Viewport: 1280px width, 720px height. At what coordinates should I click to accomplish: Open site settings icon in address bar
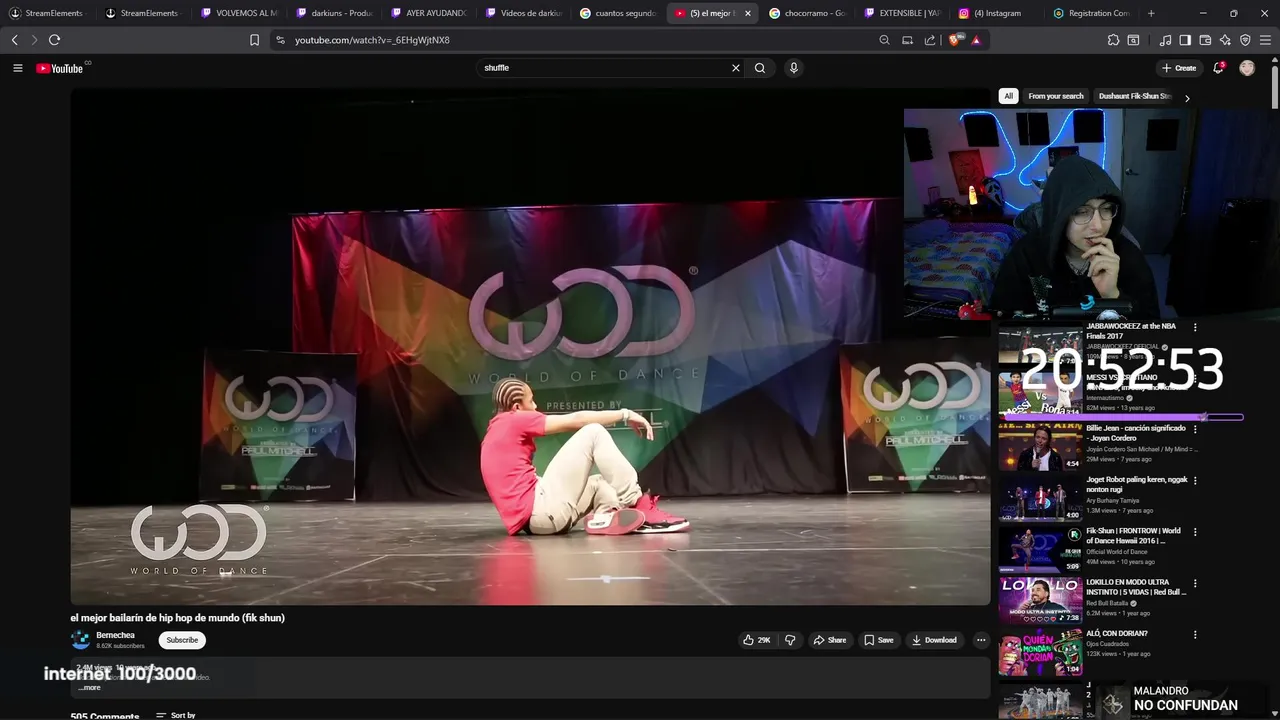pyautogui.click(x=280, y=40)
